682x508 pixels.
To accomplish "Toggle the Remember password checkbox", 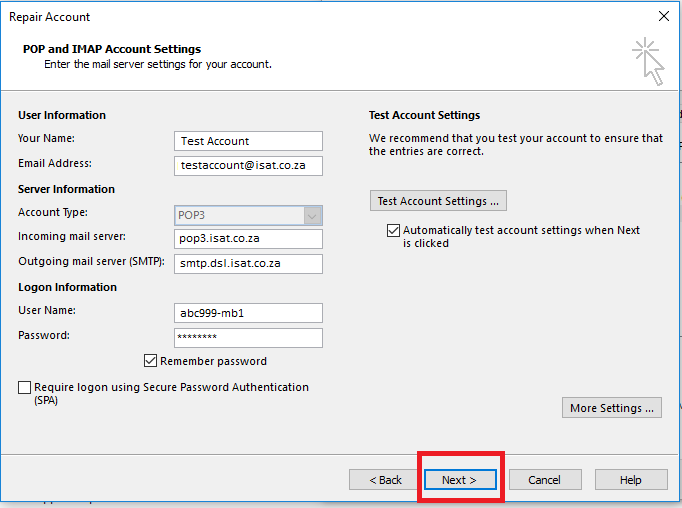I will click(x=151, y=361).
